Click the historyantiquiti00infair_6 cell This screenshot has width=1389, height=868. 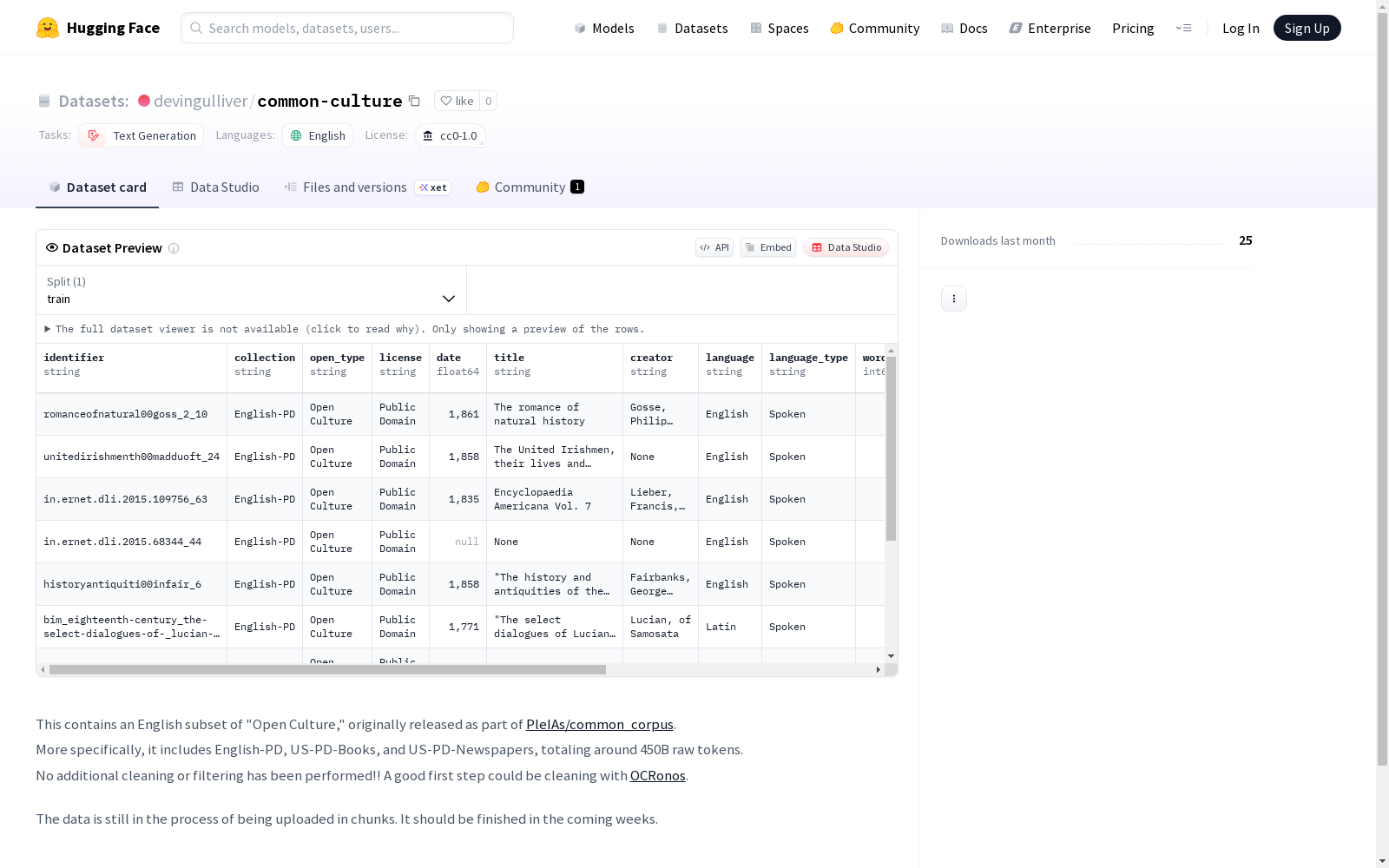click(x=132, y=584)
